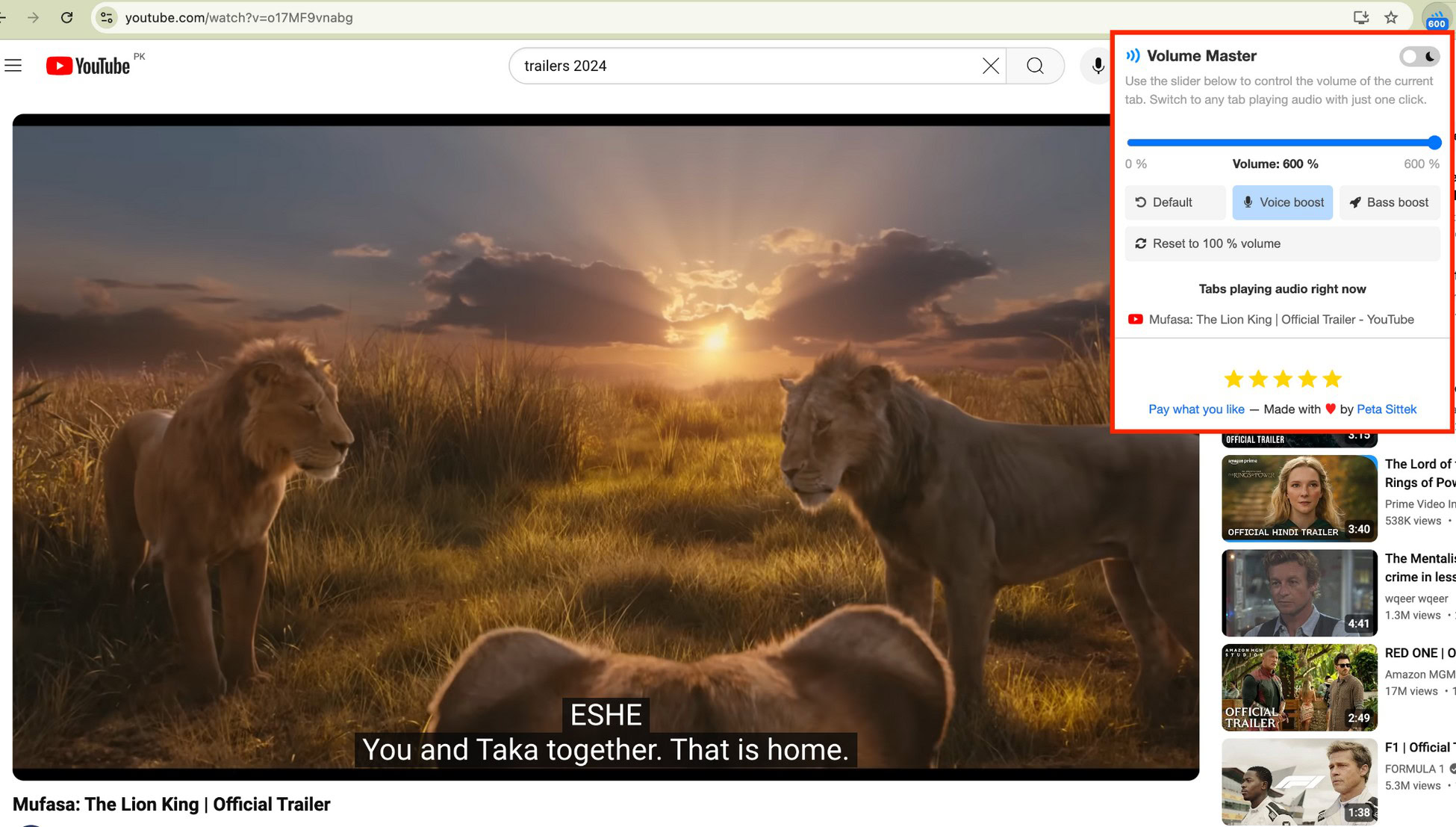Go forward using the browser arrow
The image size is (1456, 827).
pos(33,17)
